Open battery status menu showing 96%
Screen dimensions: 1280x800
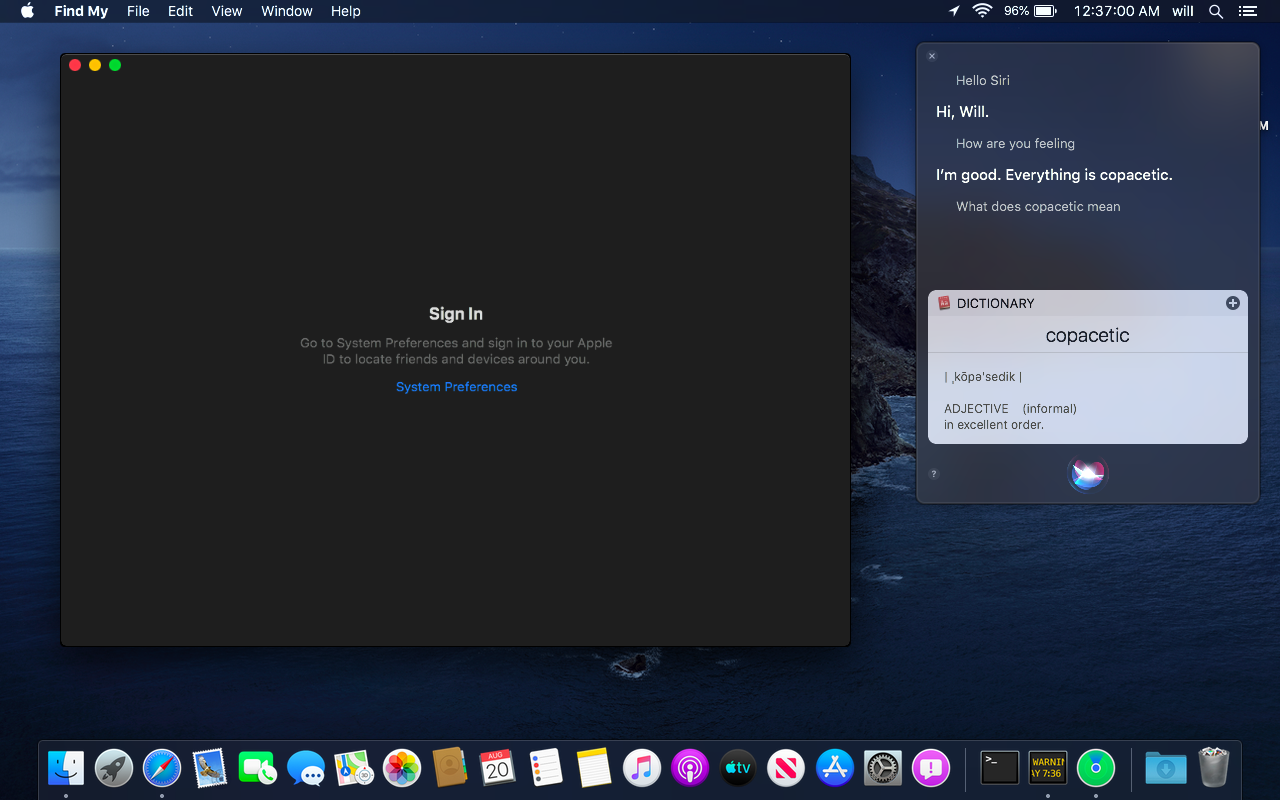click(x=1031, y=11)
